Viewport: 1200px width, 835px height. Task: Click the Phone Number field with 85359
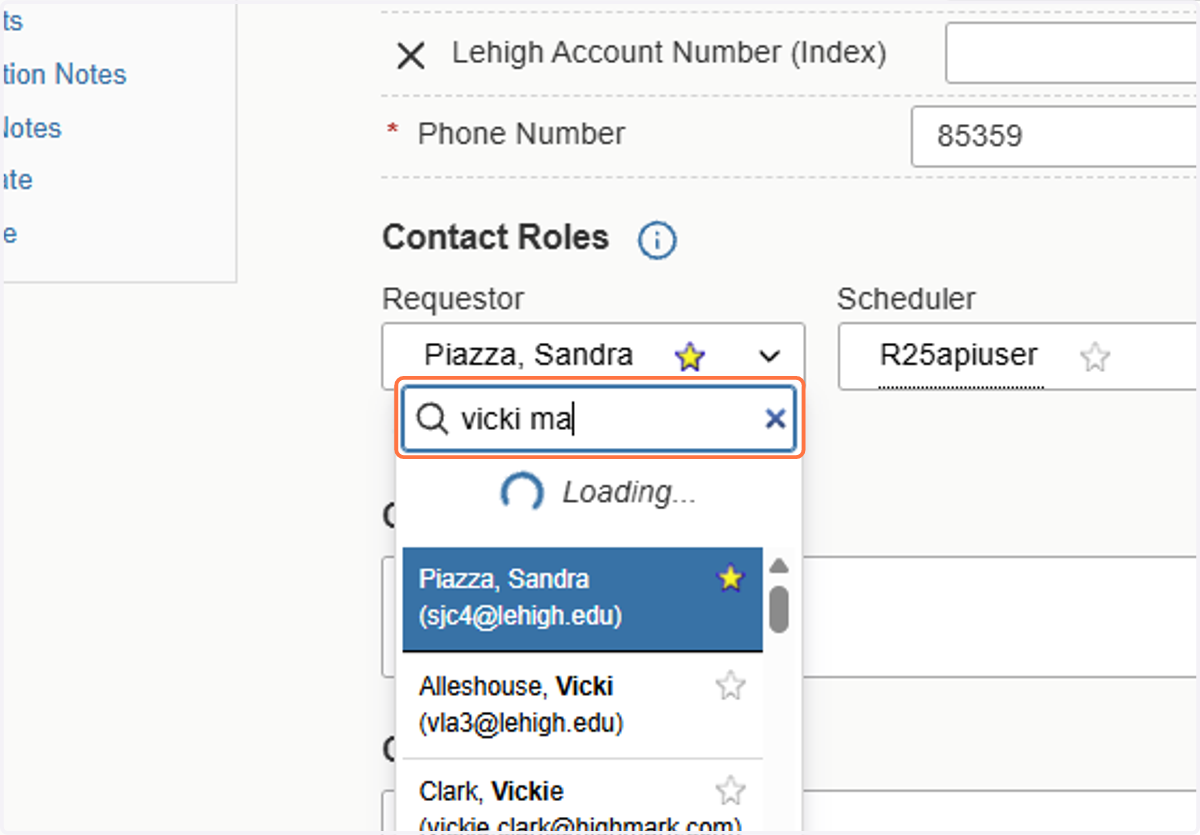coord(1054,136)
